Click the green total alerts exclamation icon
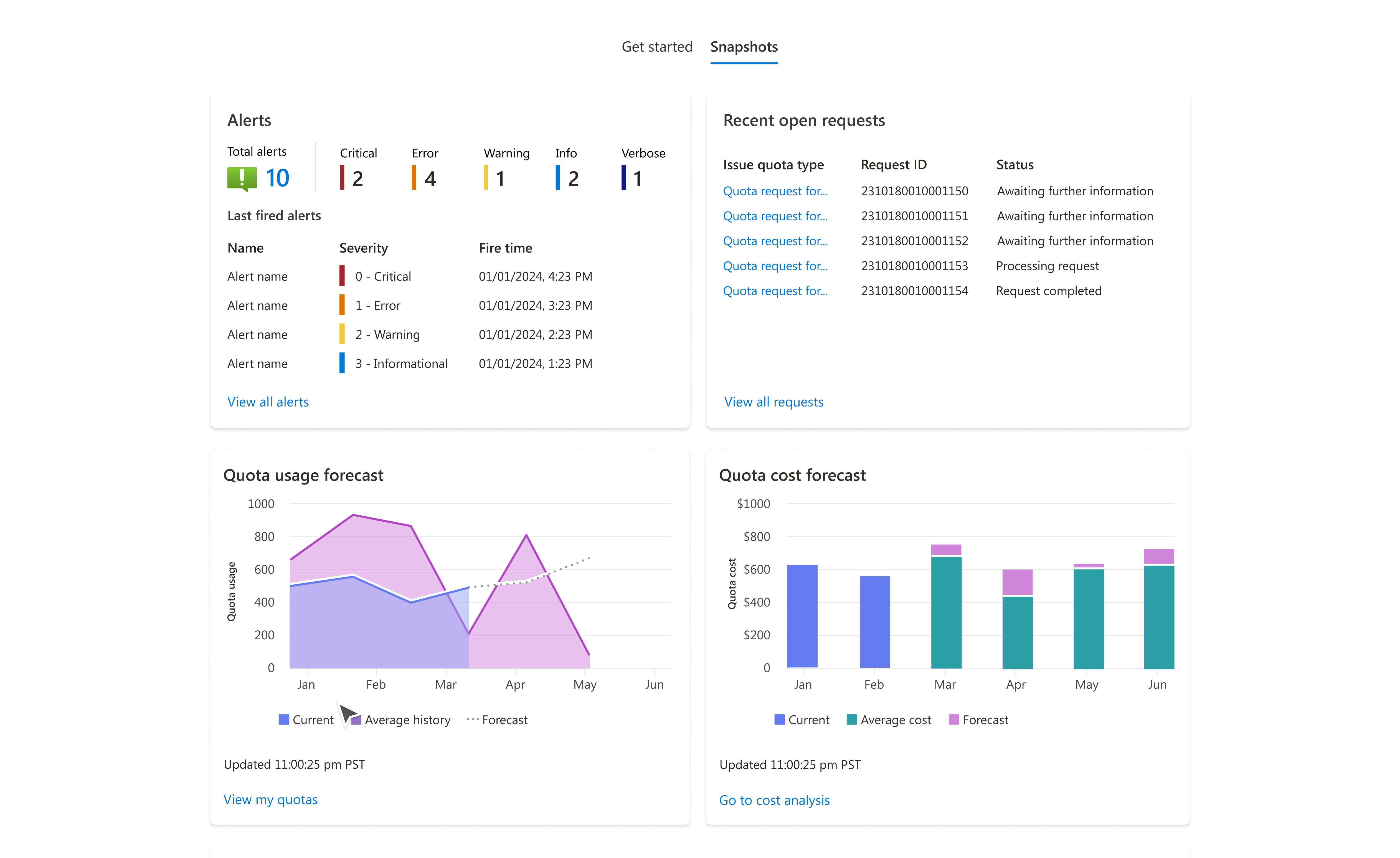This screenshot has height=858, width=1400. pyautogui.click(x=242, y=178)
